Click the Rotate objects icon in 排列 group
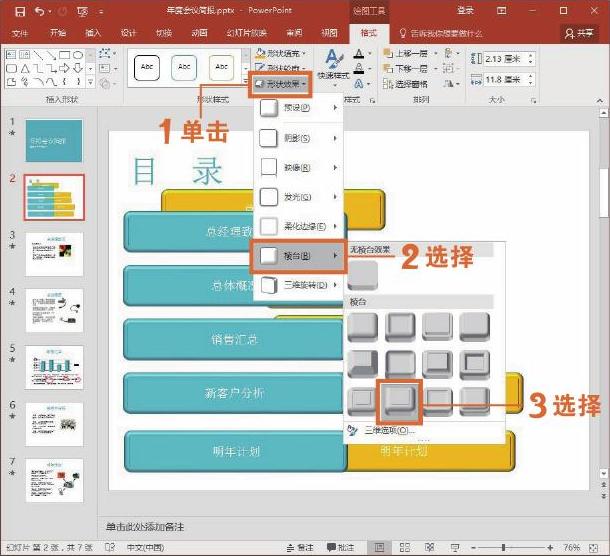Viewport: 610px width, 556px height. pos(451,84)
